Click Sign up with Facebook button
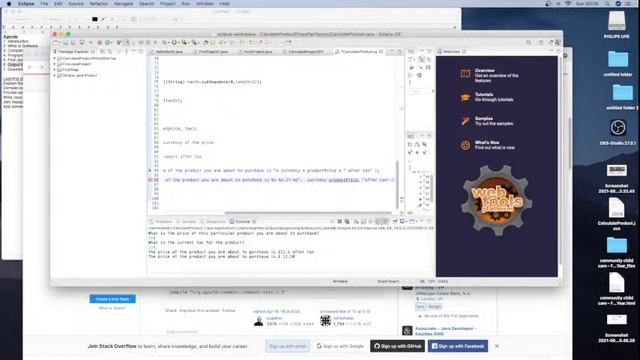The image size is (640, 360). click(458, 346)
